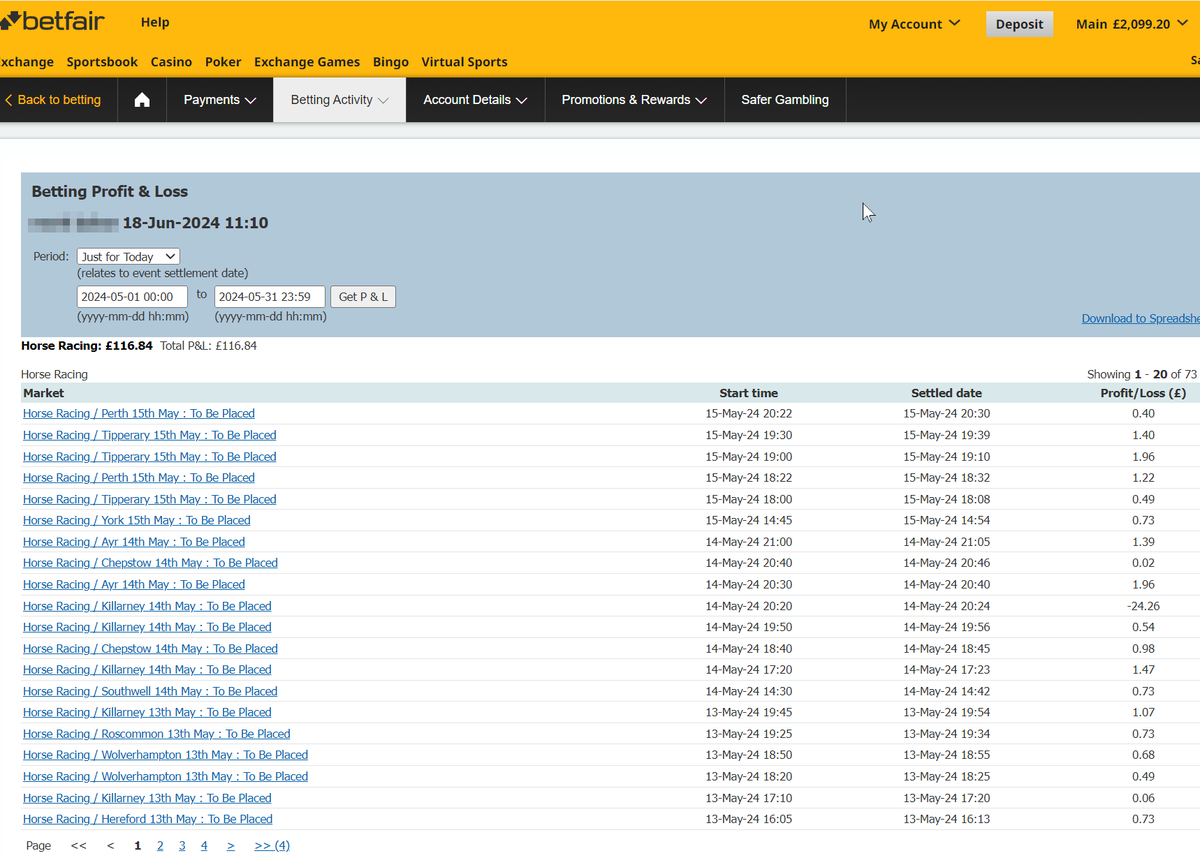Viewport: 1200px width, 858px height.
Task: Open Tipperary 15th May 18:00 market link
Action: point(149,499)
